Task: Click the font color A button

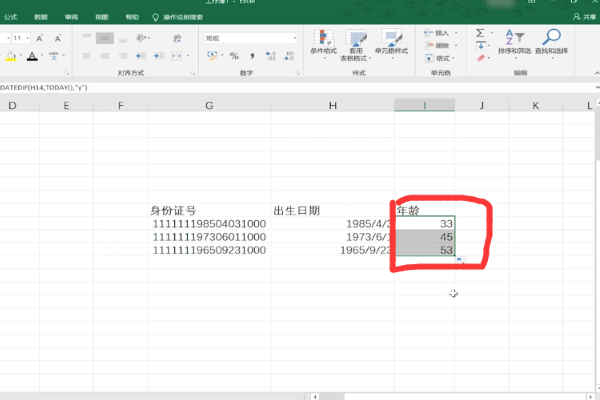Action: (x=32, y=56)
